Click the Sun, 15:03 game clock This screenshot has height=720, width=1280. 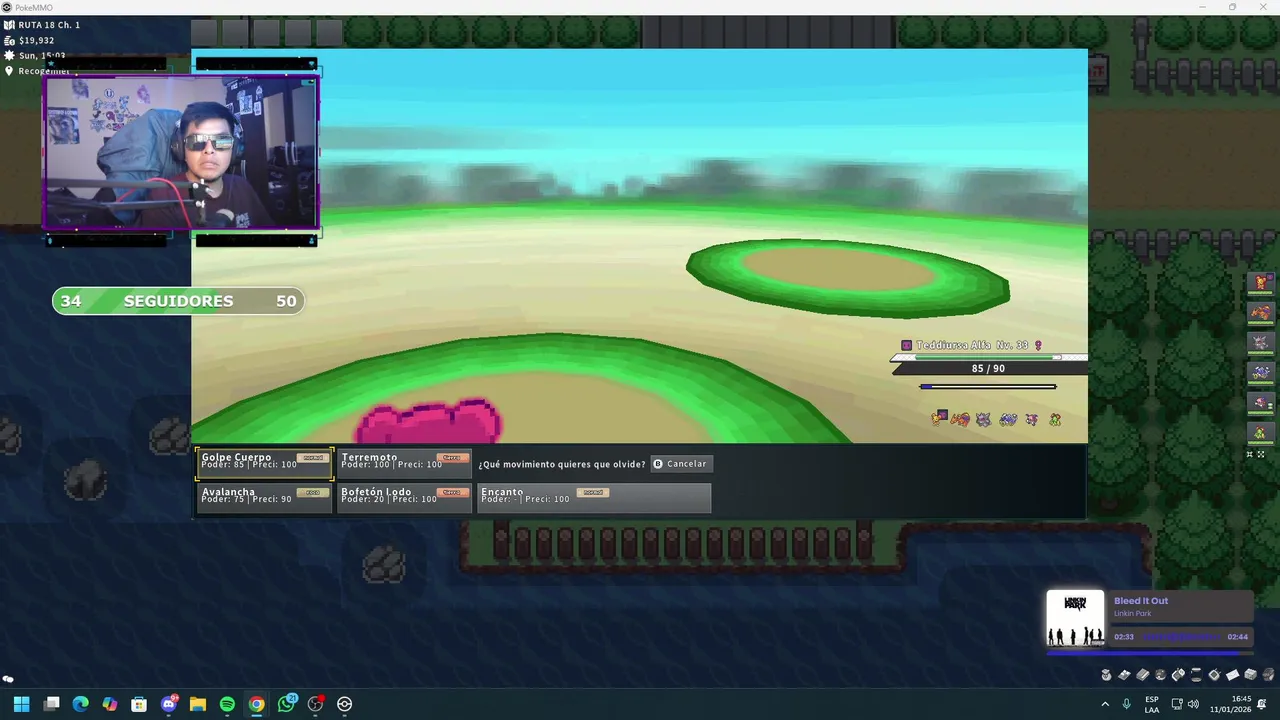(42, 56)
